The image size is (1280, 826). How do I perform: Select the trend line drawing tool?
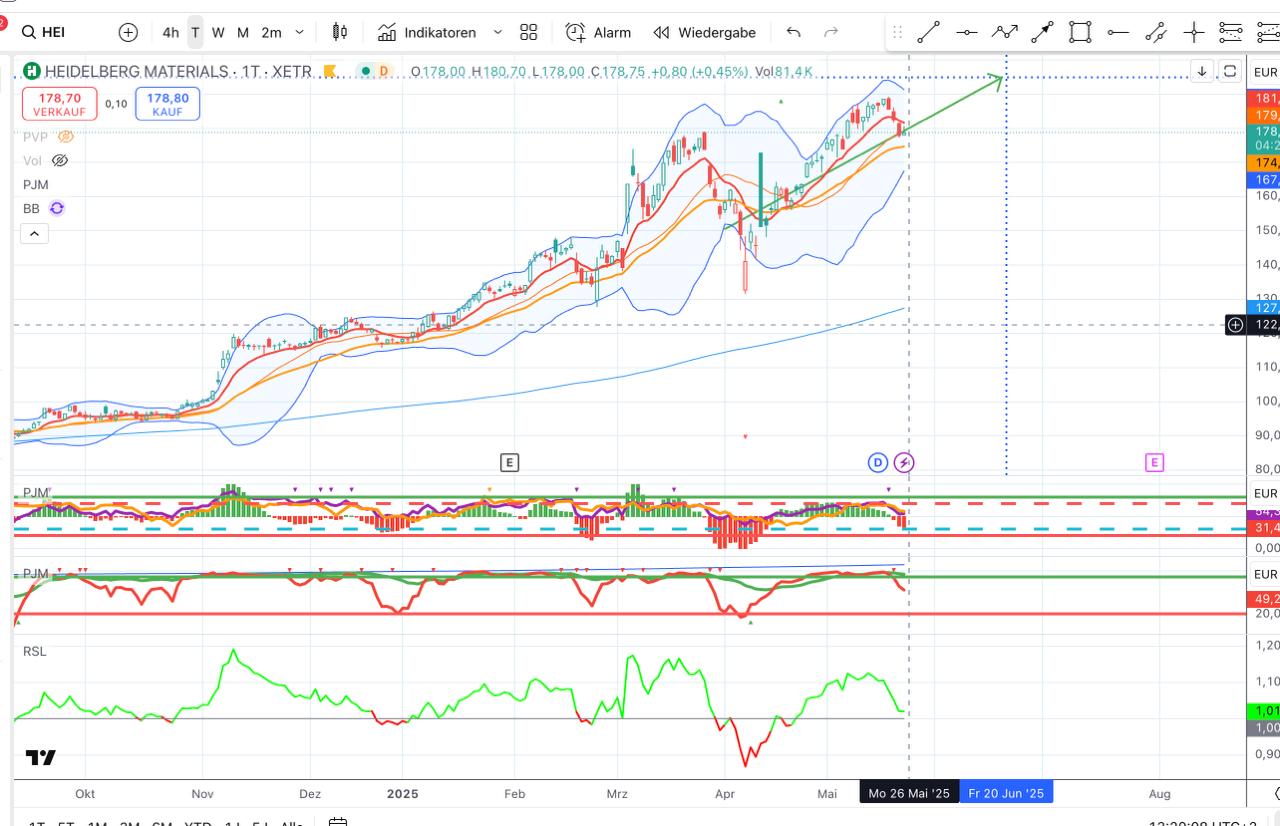(x=928, y=32)
